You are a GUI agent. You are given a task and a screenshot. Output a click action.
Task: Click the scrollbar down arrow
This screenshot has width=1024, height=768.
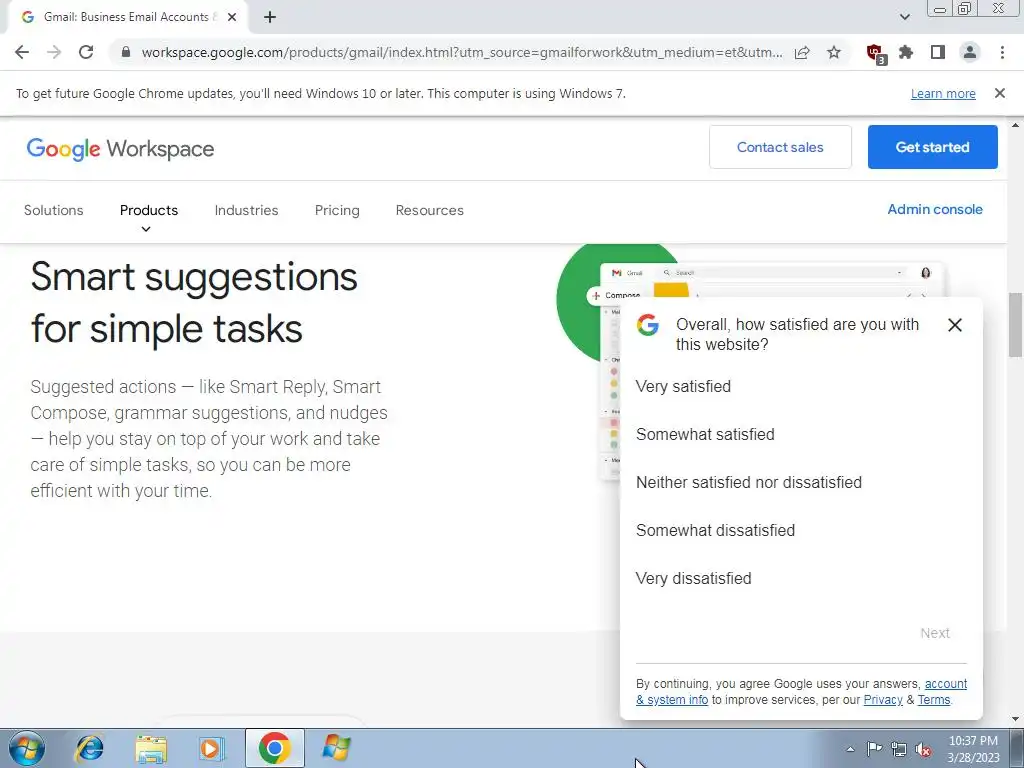[1015, 720]
